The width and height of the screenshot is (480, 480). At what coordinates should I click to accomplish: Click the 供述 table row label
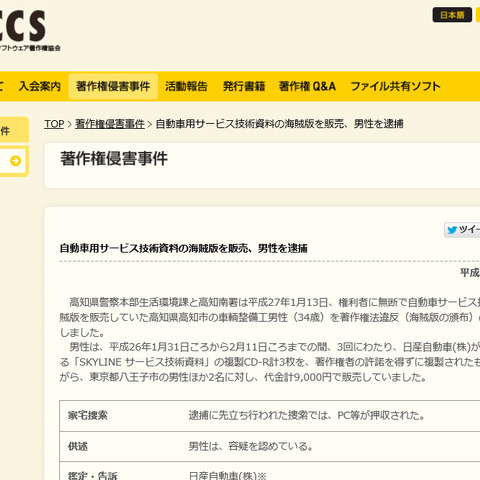click(x=78, y=446)
